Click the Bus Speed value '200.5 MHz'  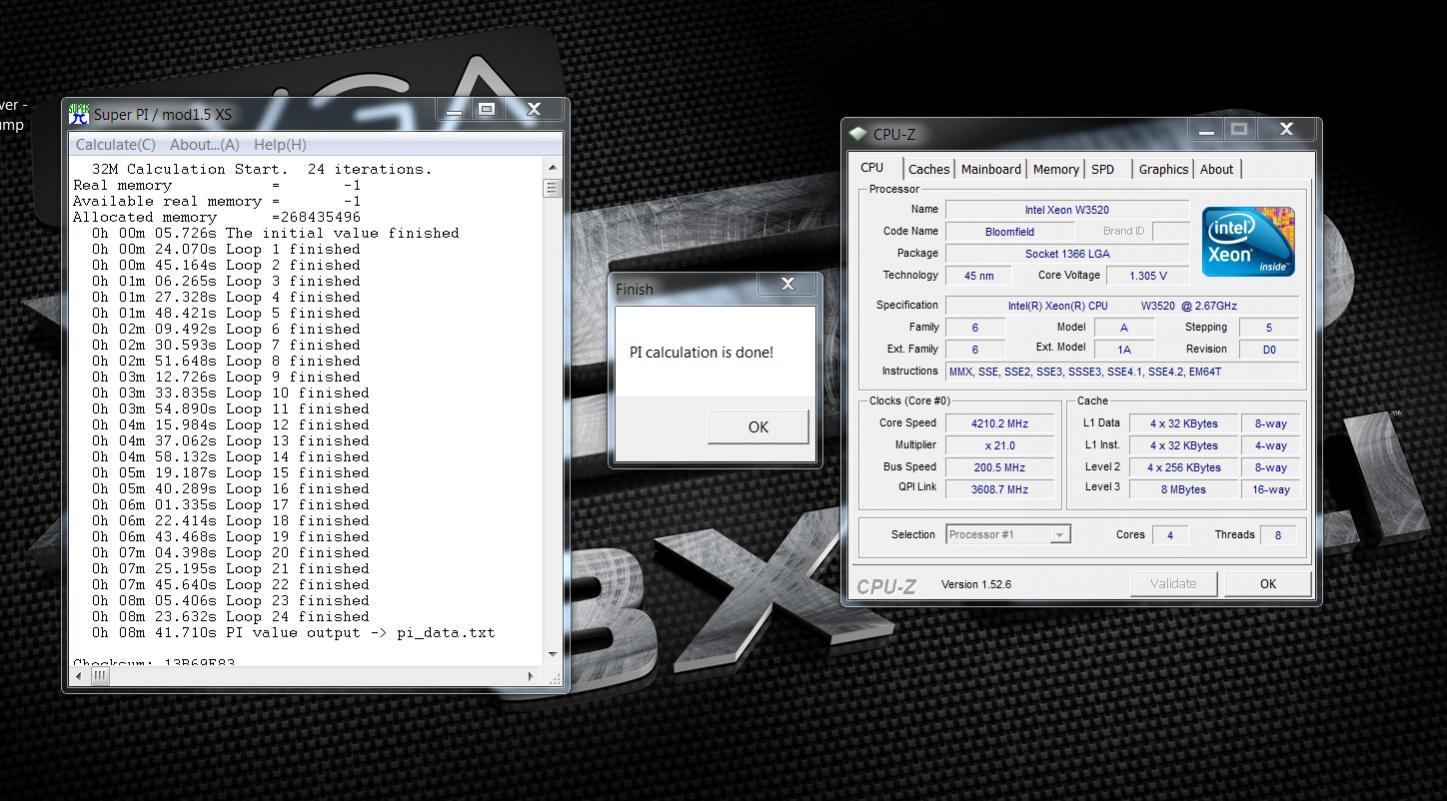click(x=1000, y=467)
